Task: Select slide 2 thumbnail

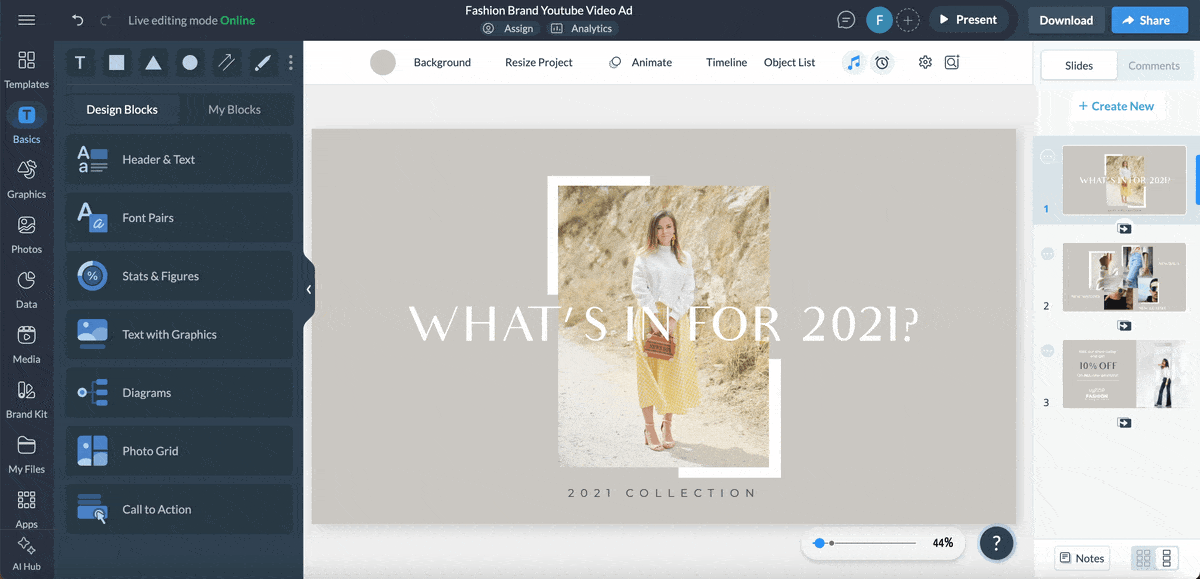Action: 1124,277
